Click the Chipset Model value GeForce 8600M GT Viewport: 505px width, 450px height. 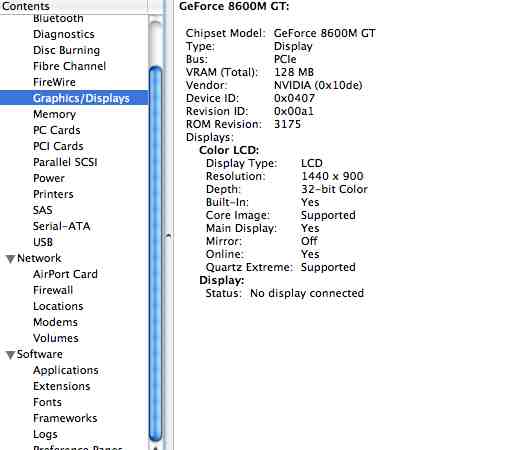325,33
